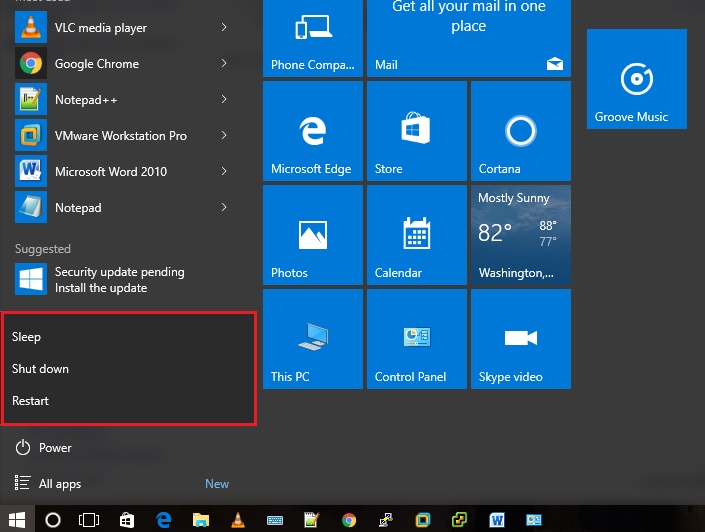Open Control Panel from the taskbar

(x=534, y=520)
